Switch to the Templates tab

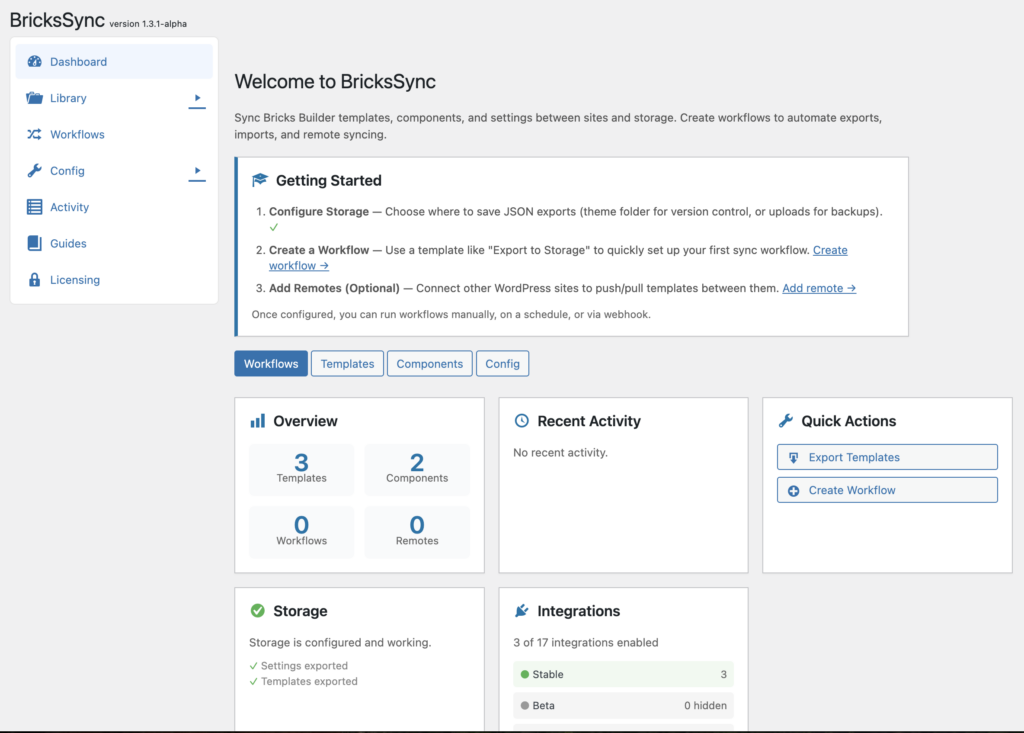click(347, 364)
